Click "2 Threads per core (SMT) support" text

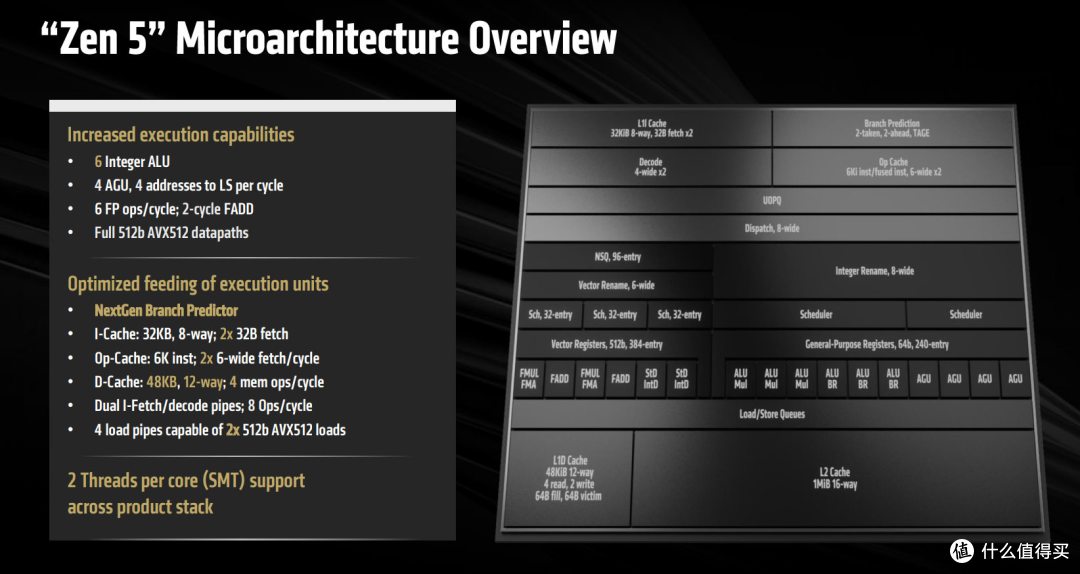click(x=186, y=480)
